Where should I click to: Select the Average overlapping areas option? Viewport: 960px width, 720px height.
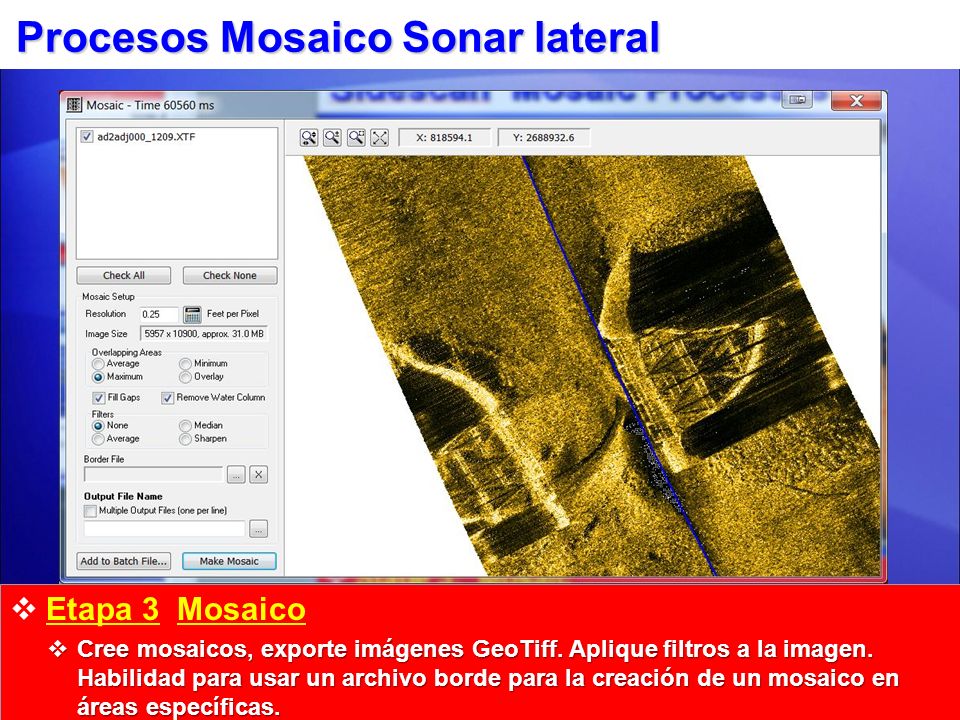point(98,364)
